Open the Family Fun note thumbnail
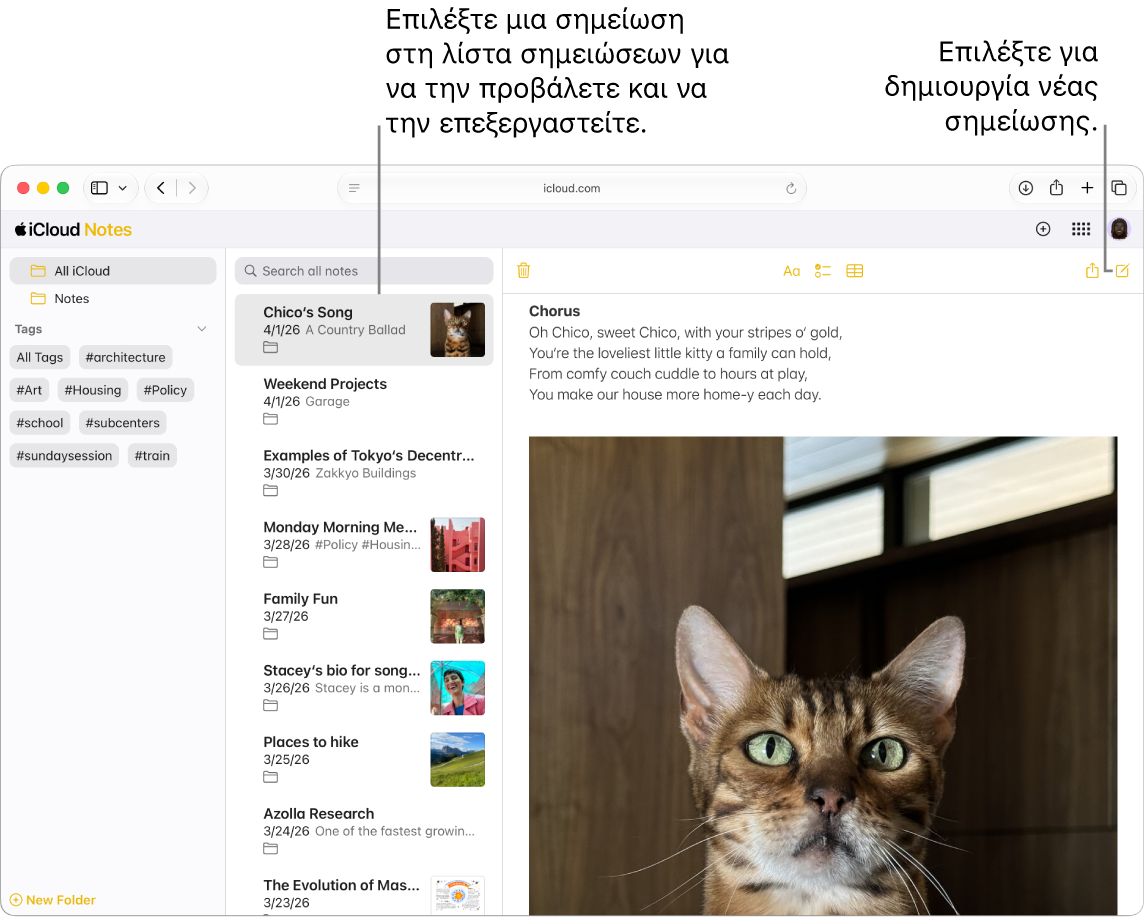Screen dimensions: 1144x918 pos(457,616)
